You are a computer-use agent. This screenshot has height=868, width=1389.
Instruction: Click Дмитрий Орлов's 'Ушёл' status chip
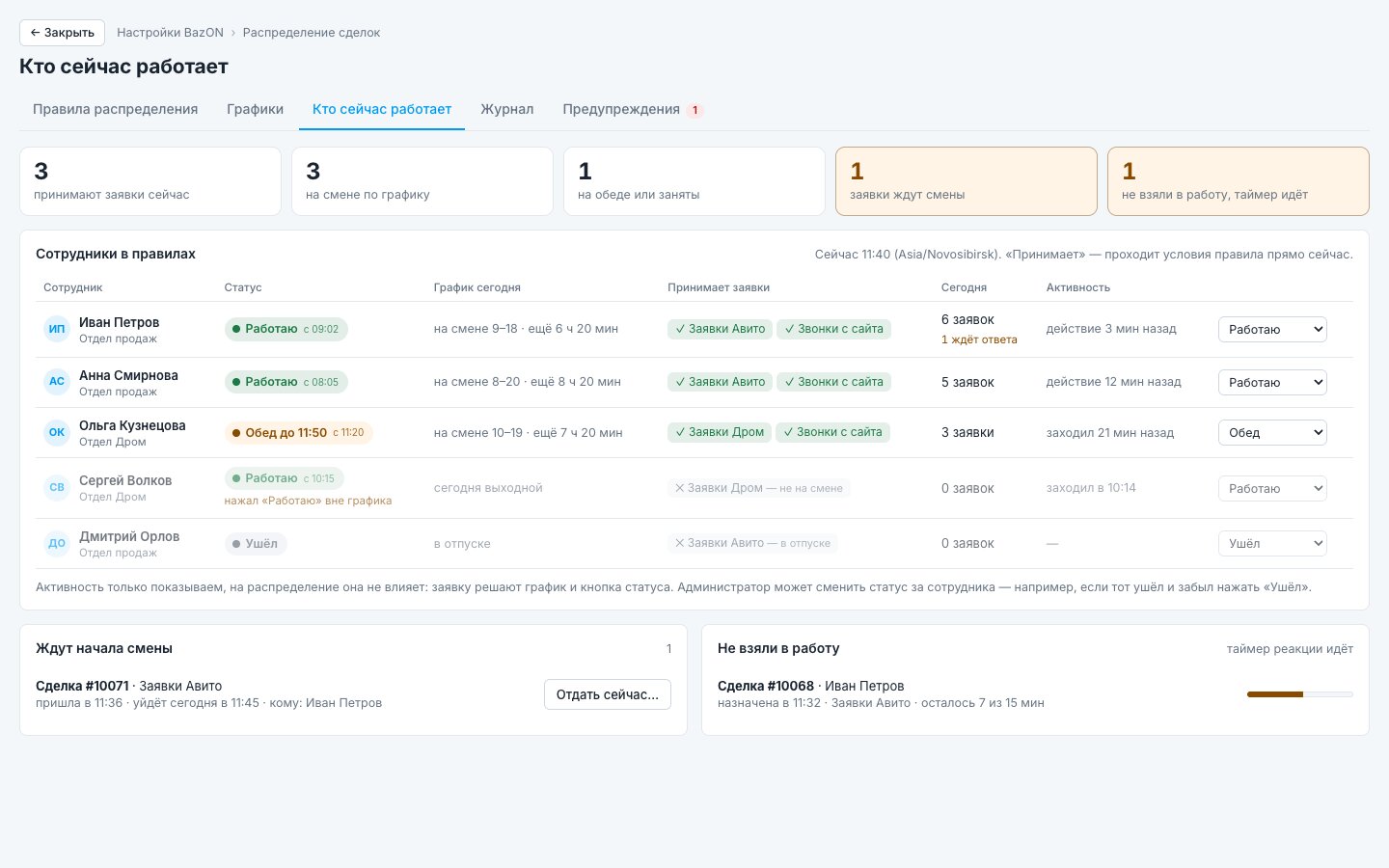point(256,544)
